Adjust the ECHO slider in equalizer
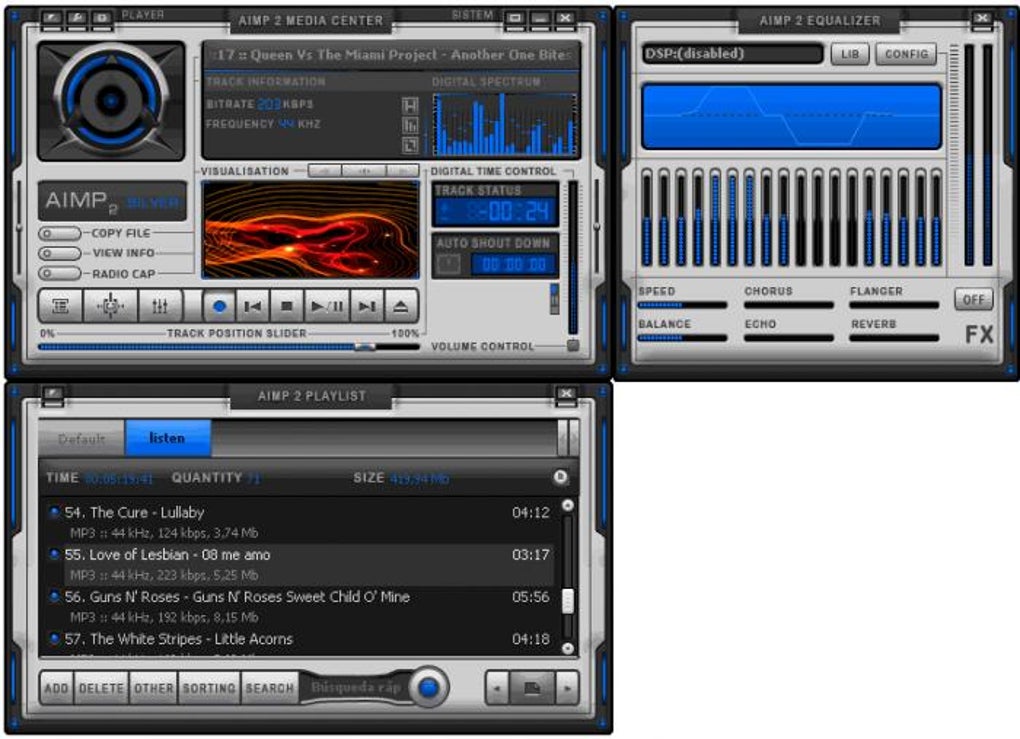Viewport: 1020px width, 739px height. [788, 338]
